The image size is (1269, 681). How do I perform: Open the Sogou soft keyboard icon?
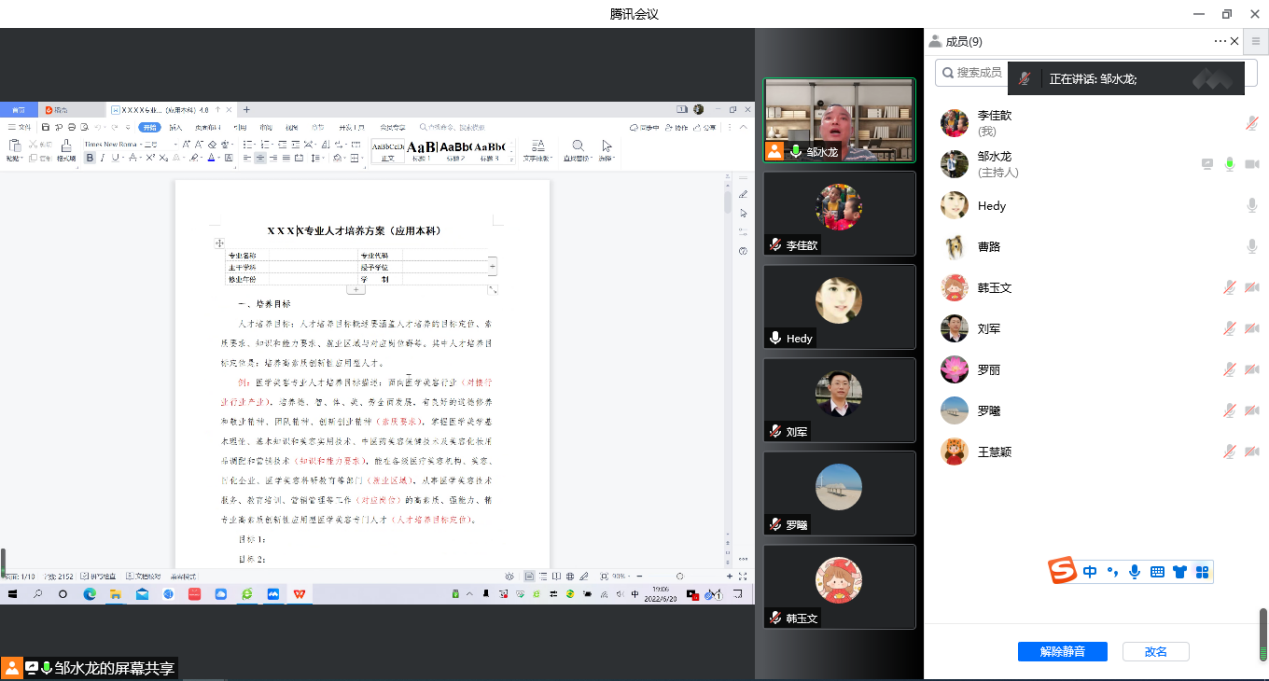(x=1157, y=572)
